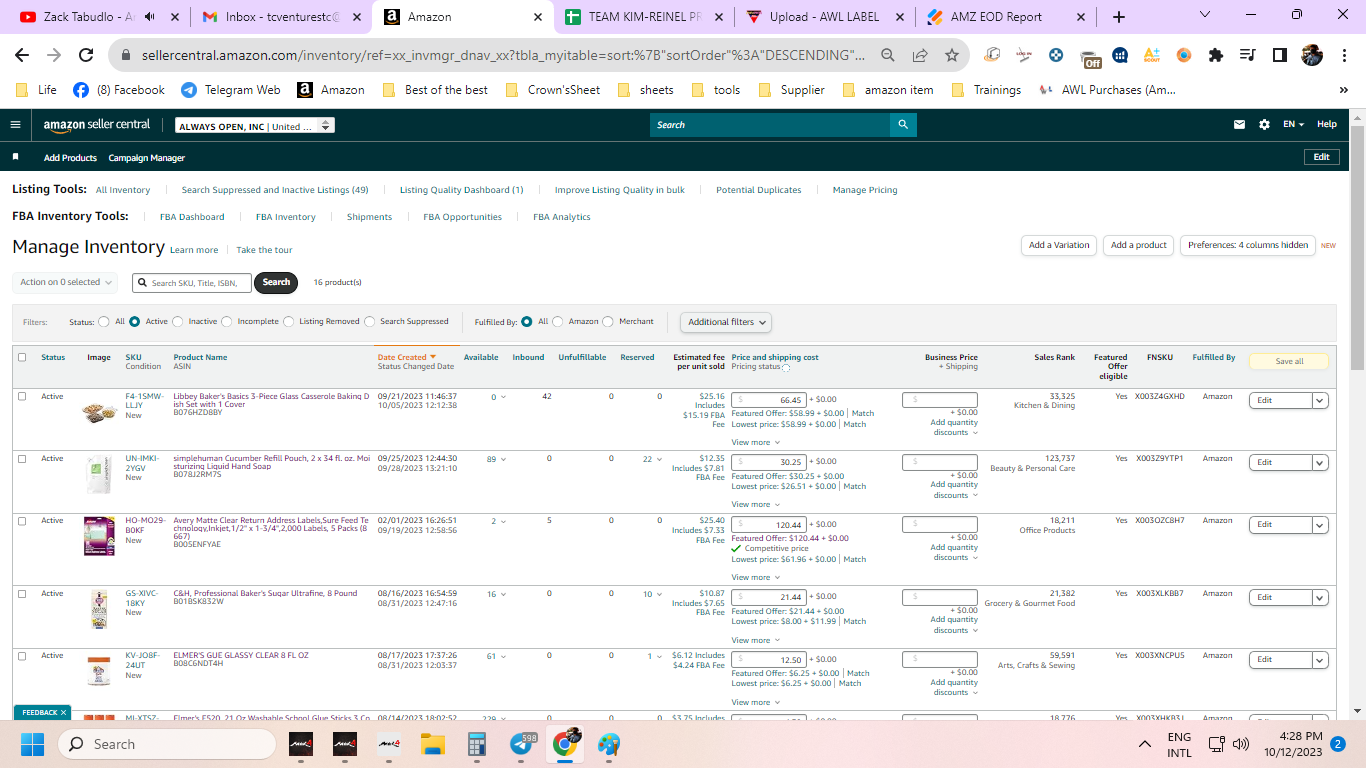The height and width of the screenshot is (768, 1366).
Task: Open Paint from the taskbar
Action: click(609, 744)
